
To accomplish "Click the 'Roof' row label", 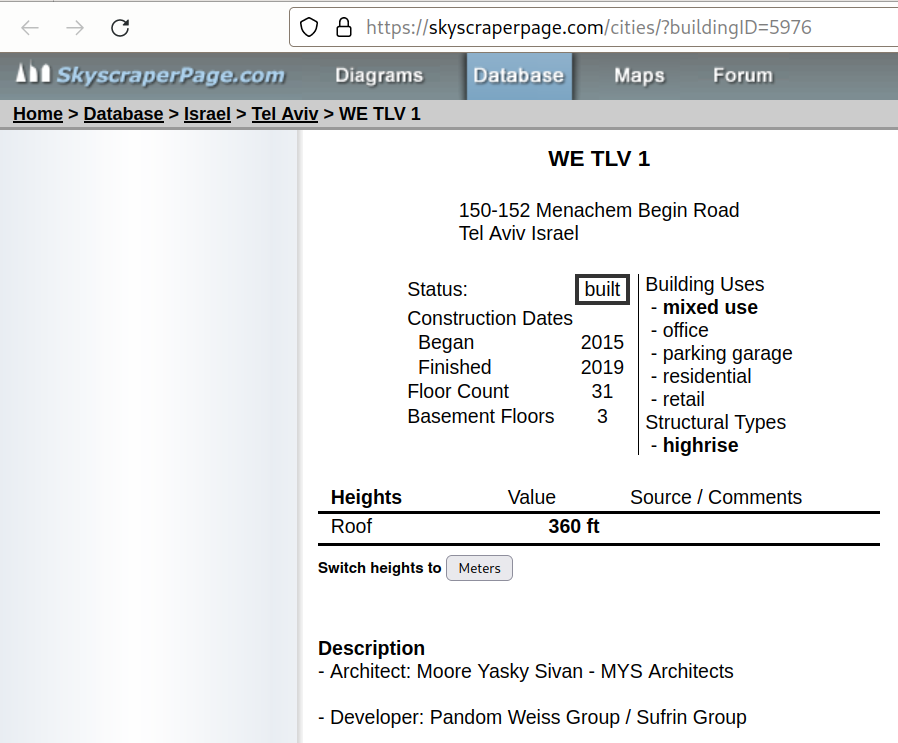I will click(x=351, y=526).
